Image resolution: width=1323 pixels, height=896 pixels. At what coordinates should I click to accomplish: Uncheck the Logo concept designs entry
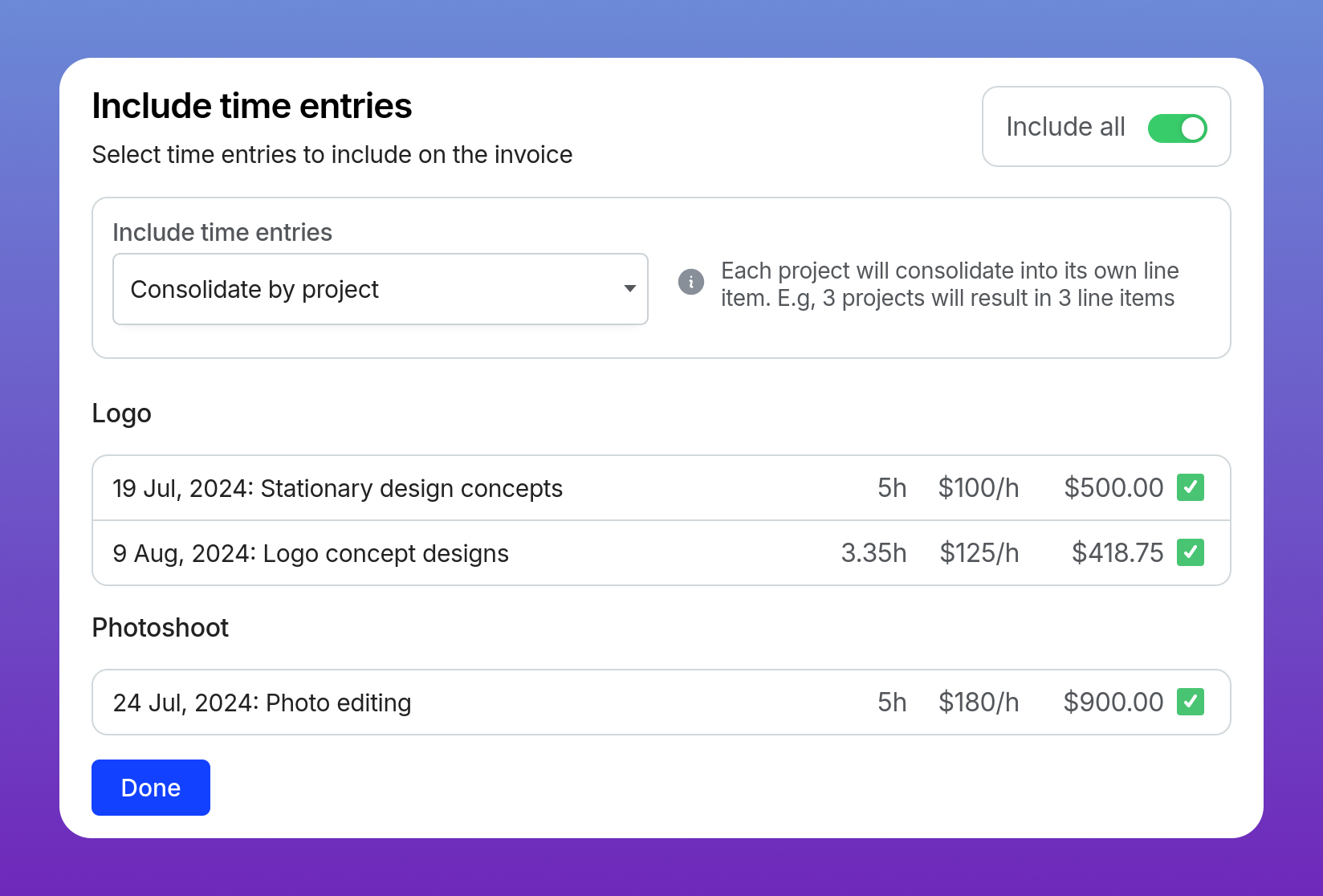1190,552
